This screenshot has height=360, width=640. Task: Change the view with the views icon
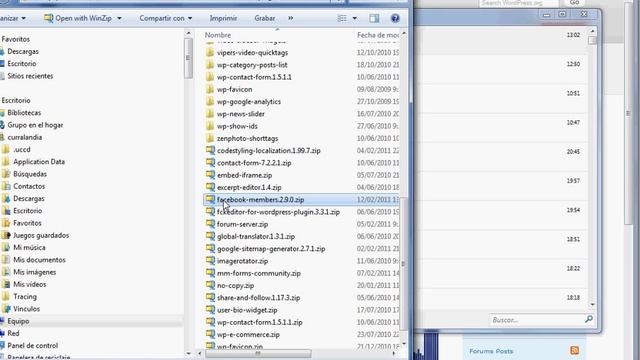point(342,18)
